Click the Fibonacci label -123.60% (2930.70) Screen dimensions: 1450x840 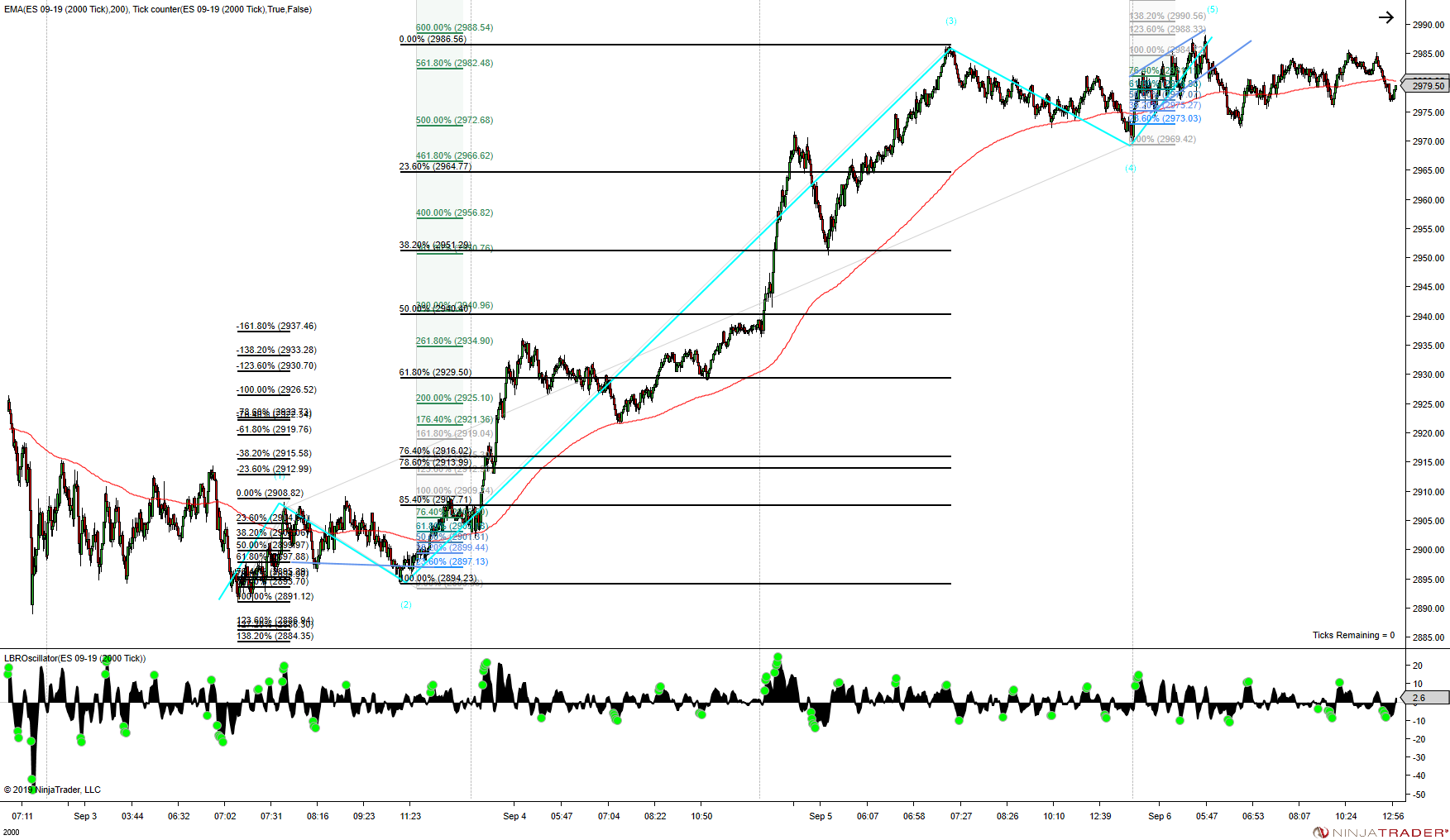[x=276, y=365]
